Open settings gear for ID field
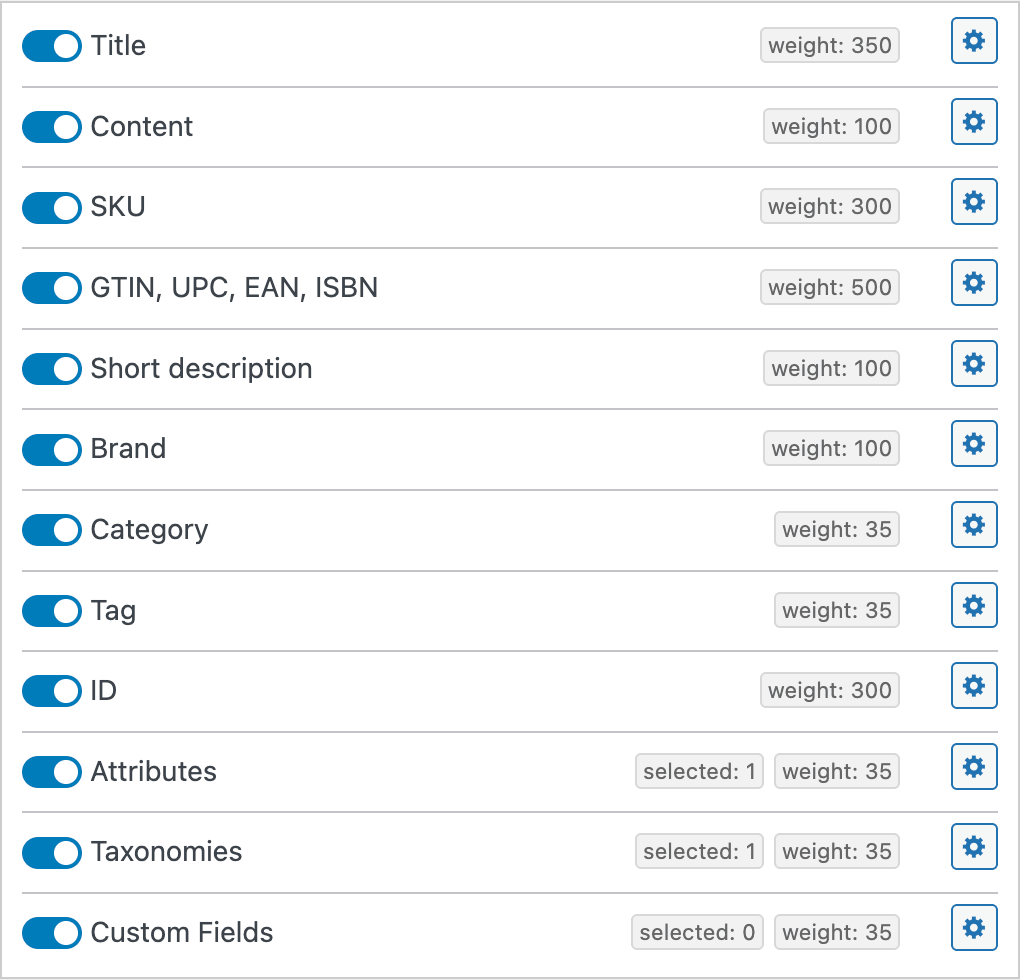1020x980 pixels. 974,685
